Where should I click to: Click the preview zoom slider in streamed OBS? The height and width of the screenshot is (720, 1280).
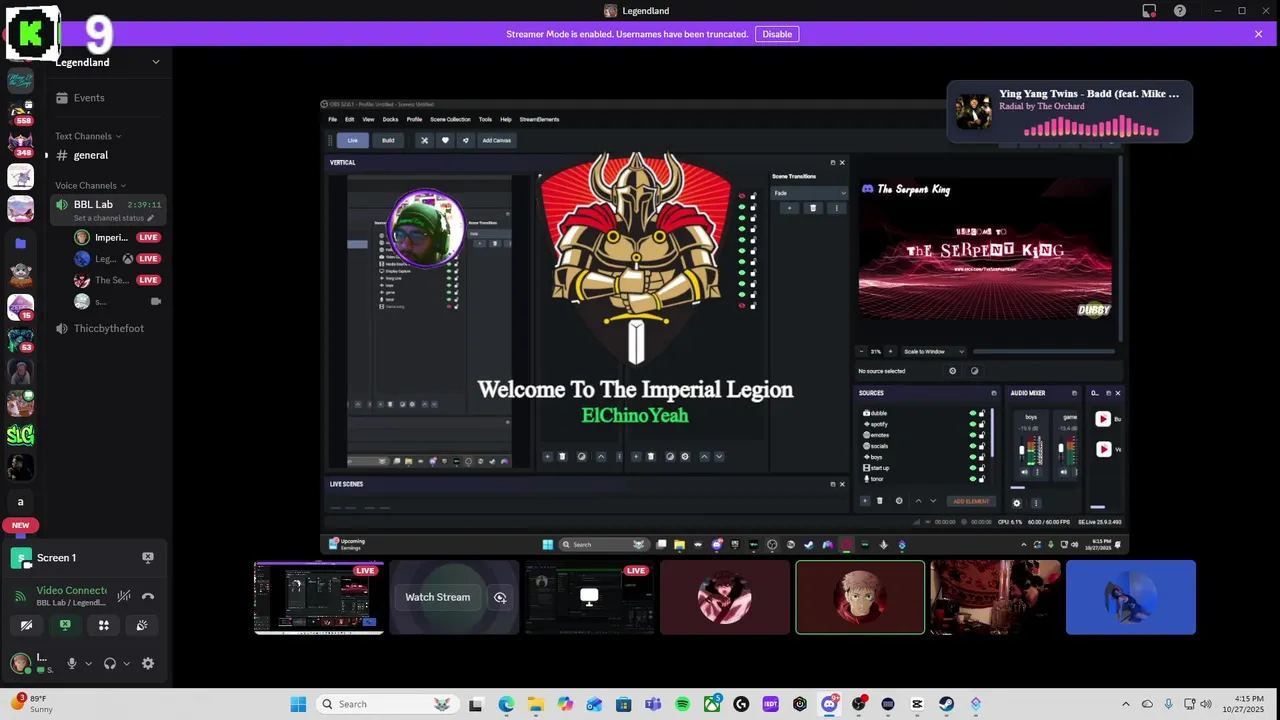(1044, 351)
